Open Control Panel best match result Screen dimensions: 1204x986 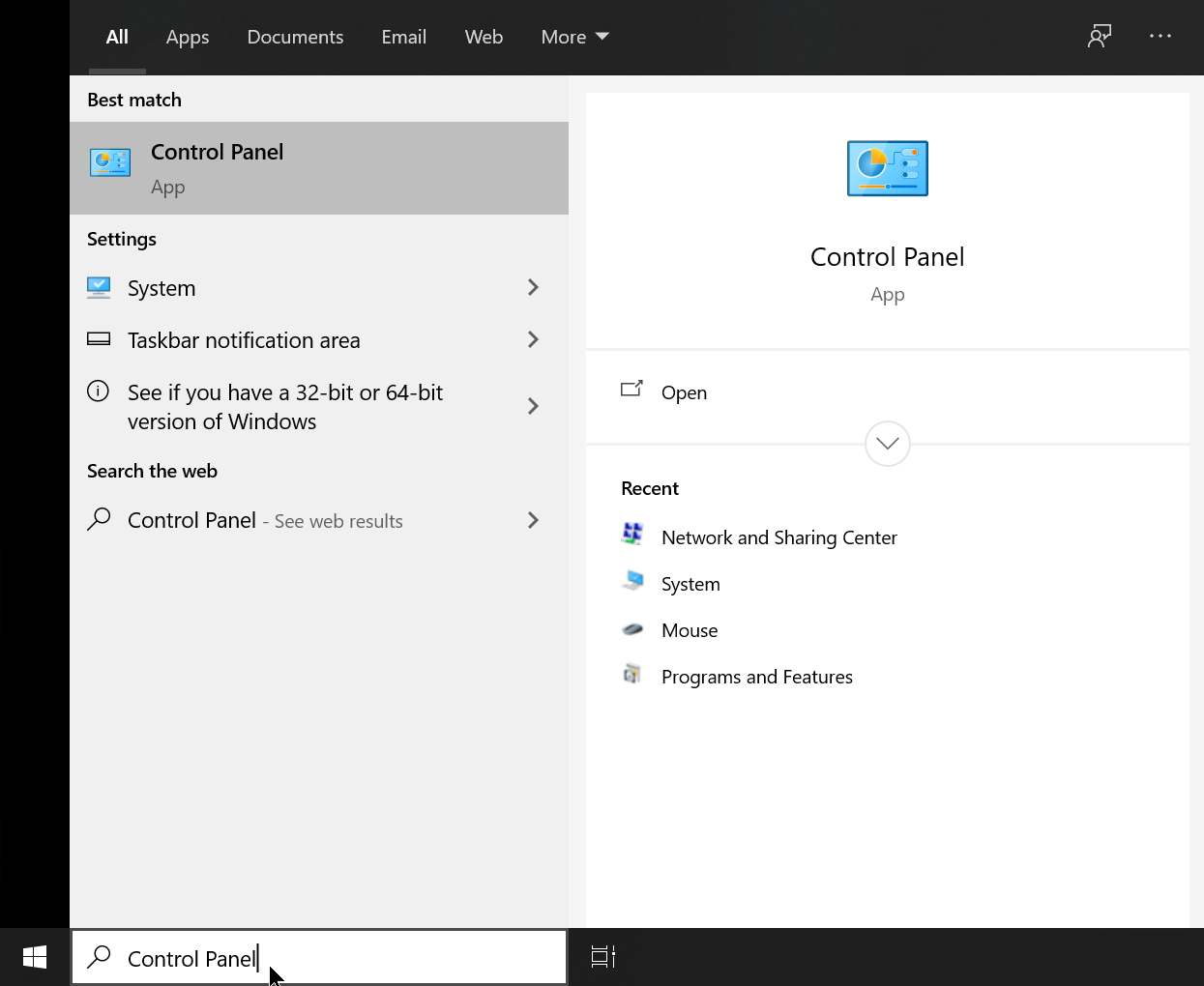pos(319,168)
